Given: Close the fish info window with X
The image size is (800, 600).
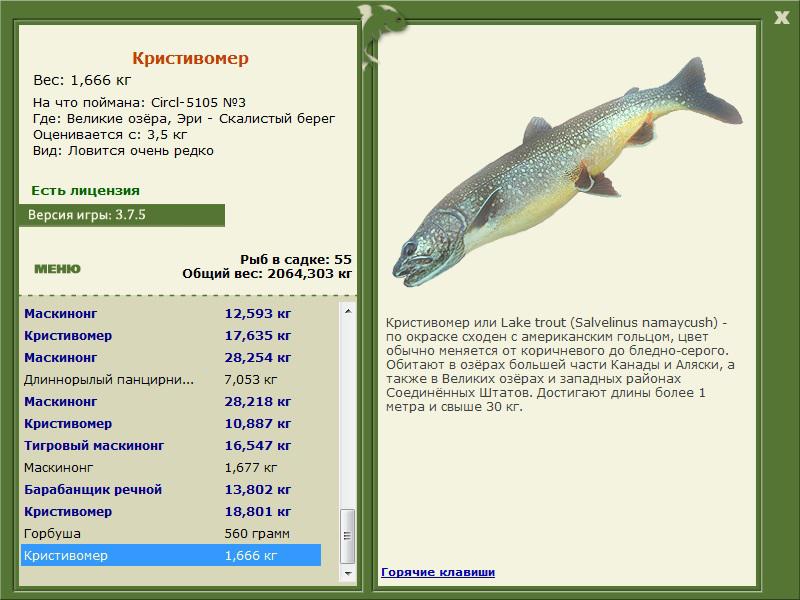Looking at the screenshot, I should click(x=781, y=18).
